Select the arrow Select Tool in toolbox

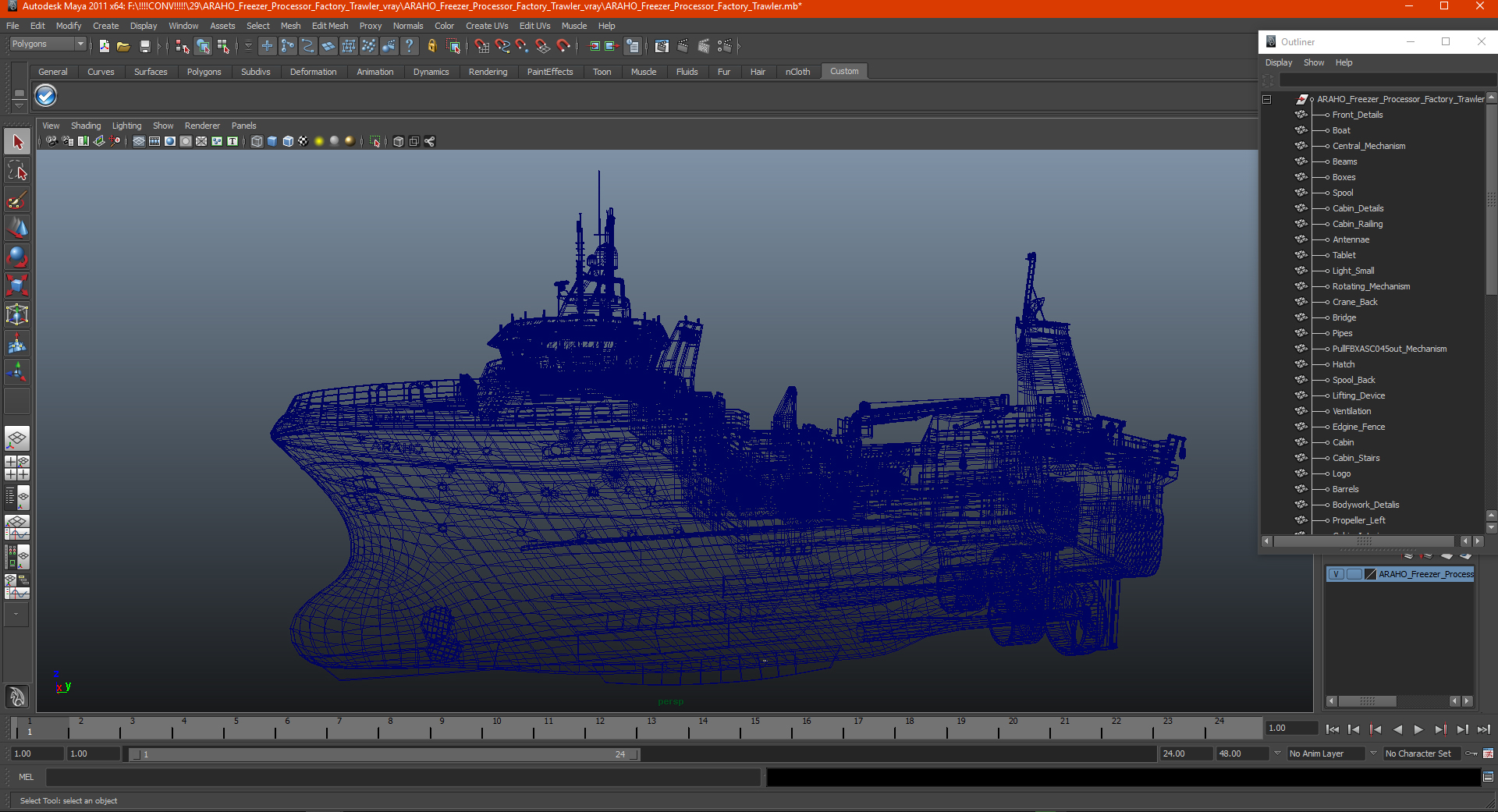(17, 142)
